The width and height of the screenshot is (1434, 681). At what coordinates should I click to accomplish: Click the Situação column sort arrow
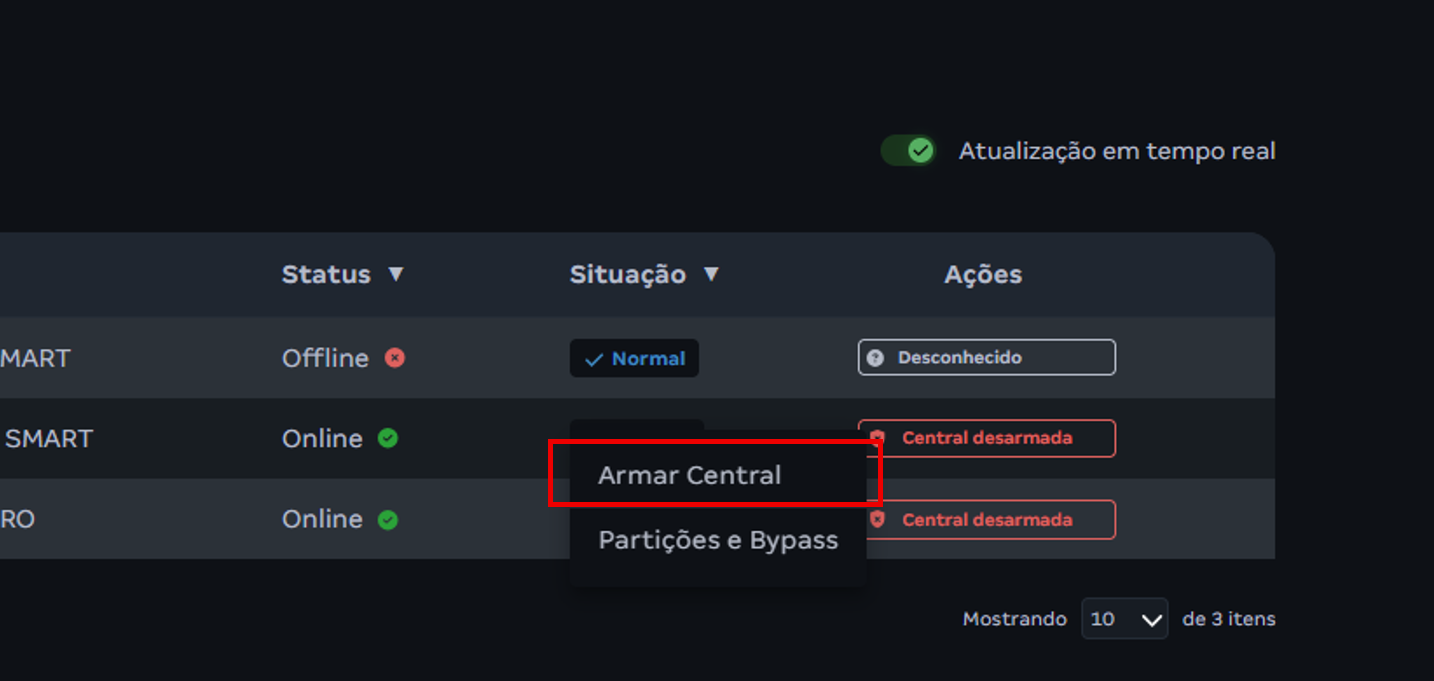(x=711, y=274)
